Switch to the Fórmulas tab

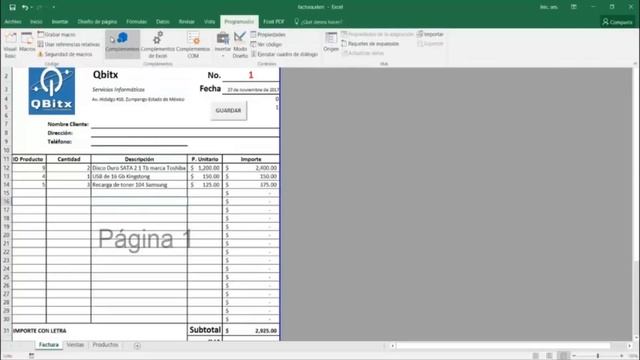[x=136, y=22]
